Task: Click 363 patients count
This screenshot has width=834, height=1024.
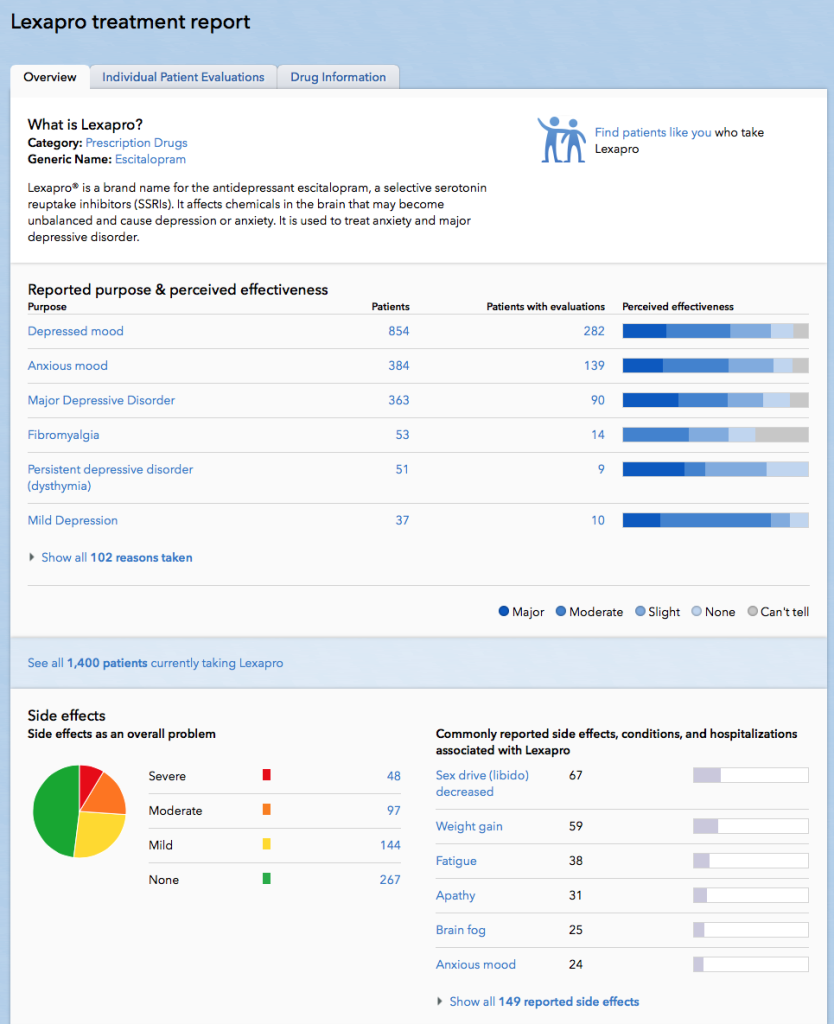Action: [398, 400]
